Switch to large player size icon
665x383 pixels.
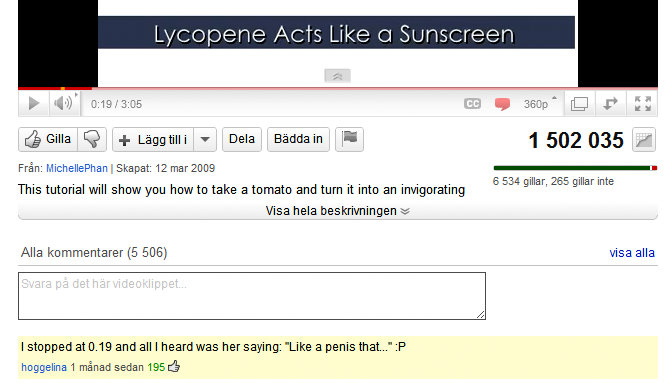pyautogui.click(x=579, y=104)
